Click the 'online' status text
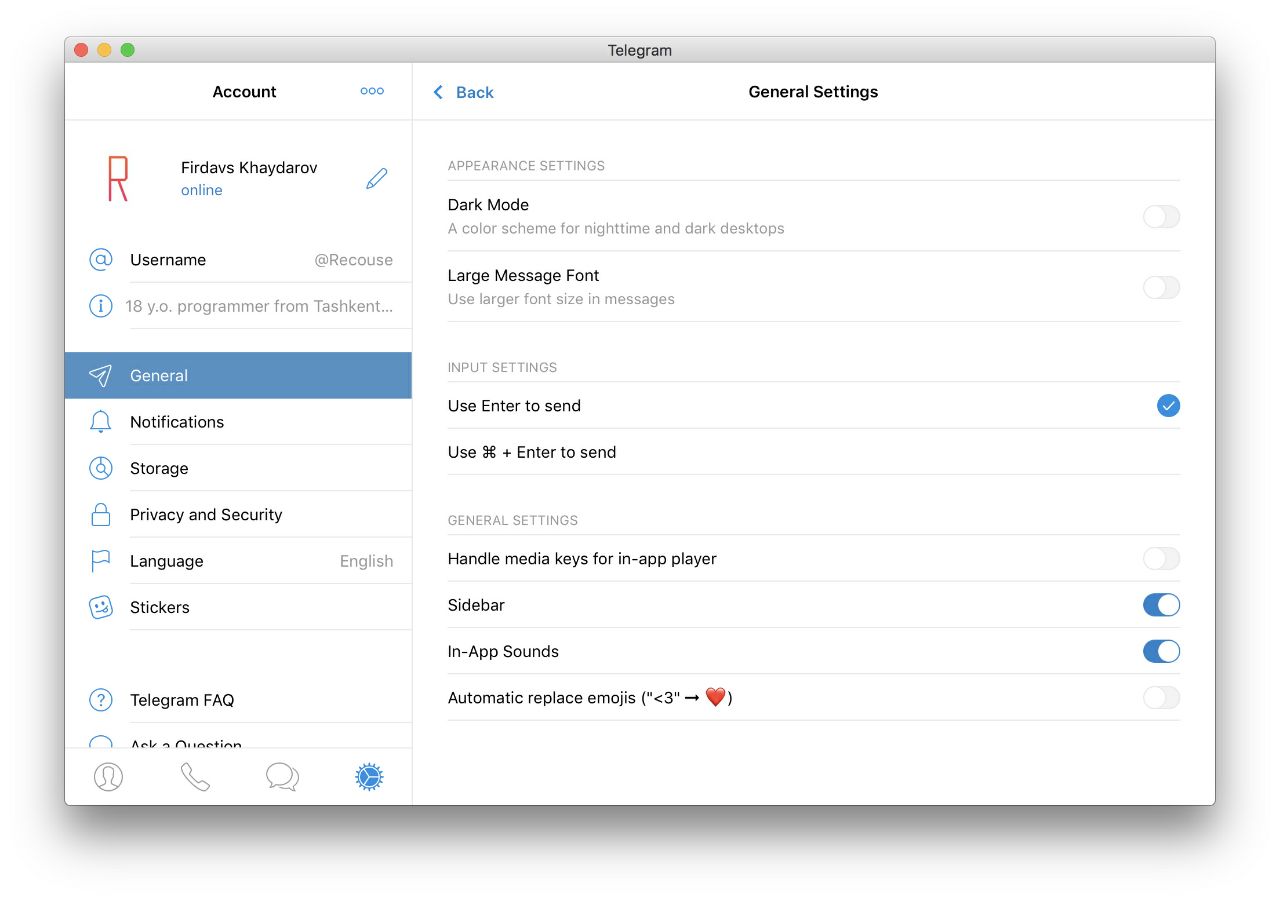This screenshot has width=1280, height=898. pyautogui.click(x=202, y=190)
